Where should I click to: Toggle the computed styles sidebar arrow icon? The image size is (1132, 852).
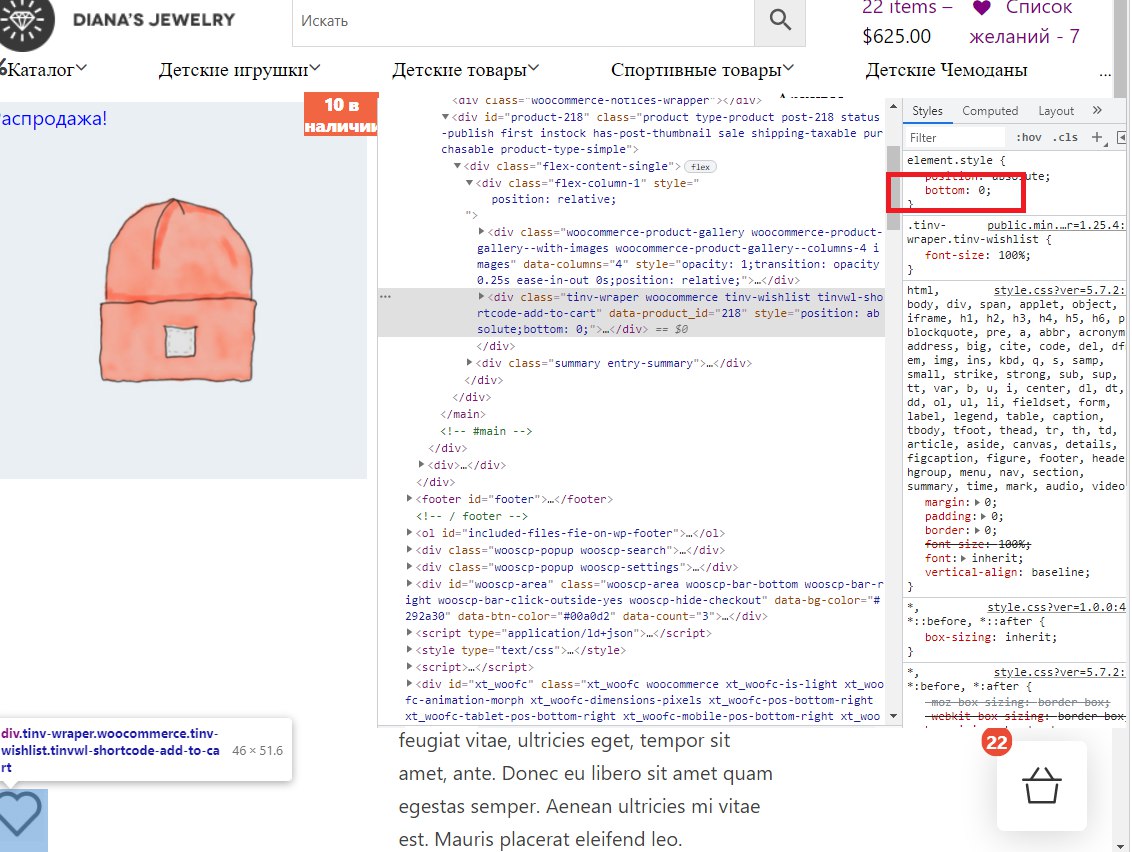pos(1121,137)
